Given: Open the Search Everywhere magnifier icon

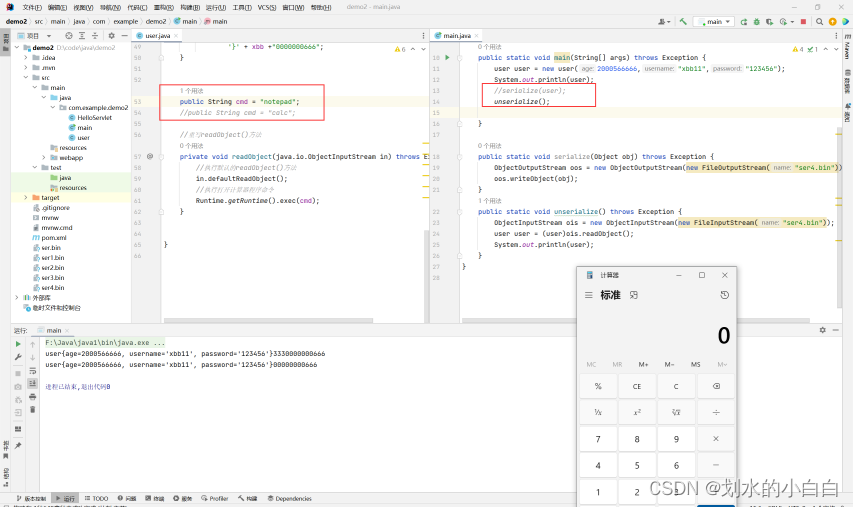Looking at the screenshot, I should (x=819, y=22).
